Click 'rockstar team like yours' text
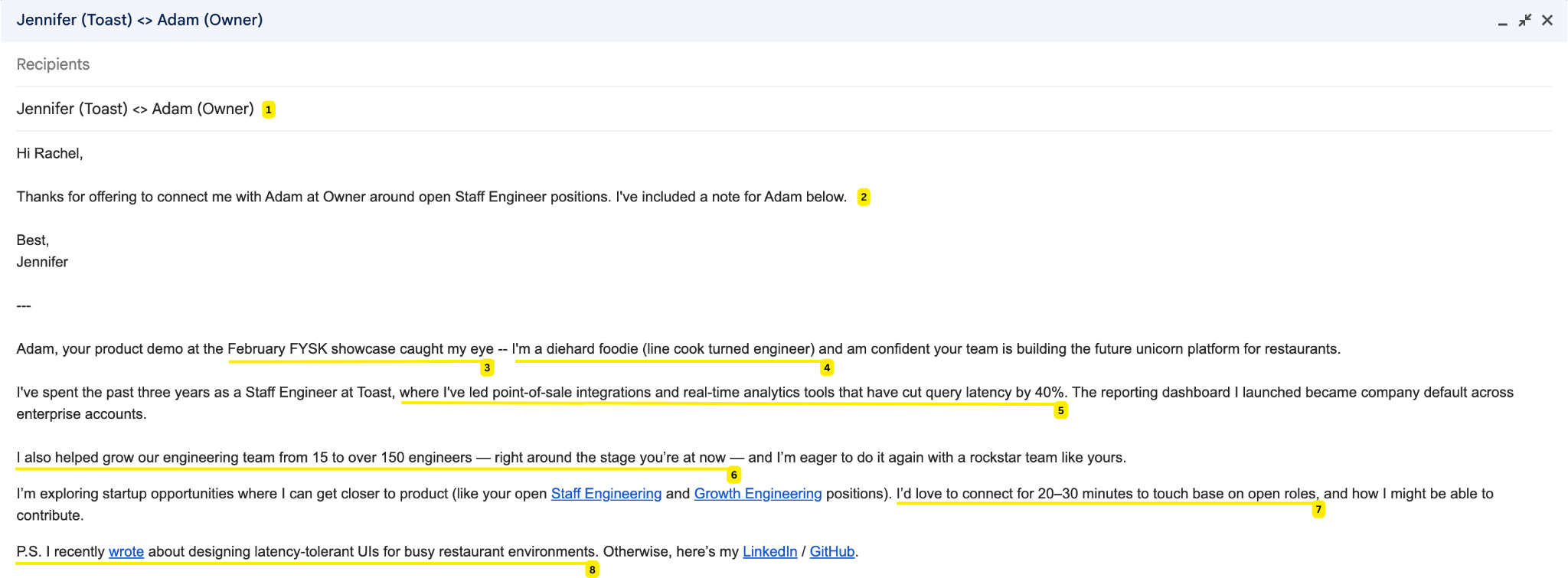This screenshot has width=1568, height=578. 1046,458
